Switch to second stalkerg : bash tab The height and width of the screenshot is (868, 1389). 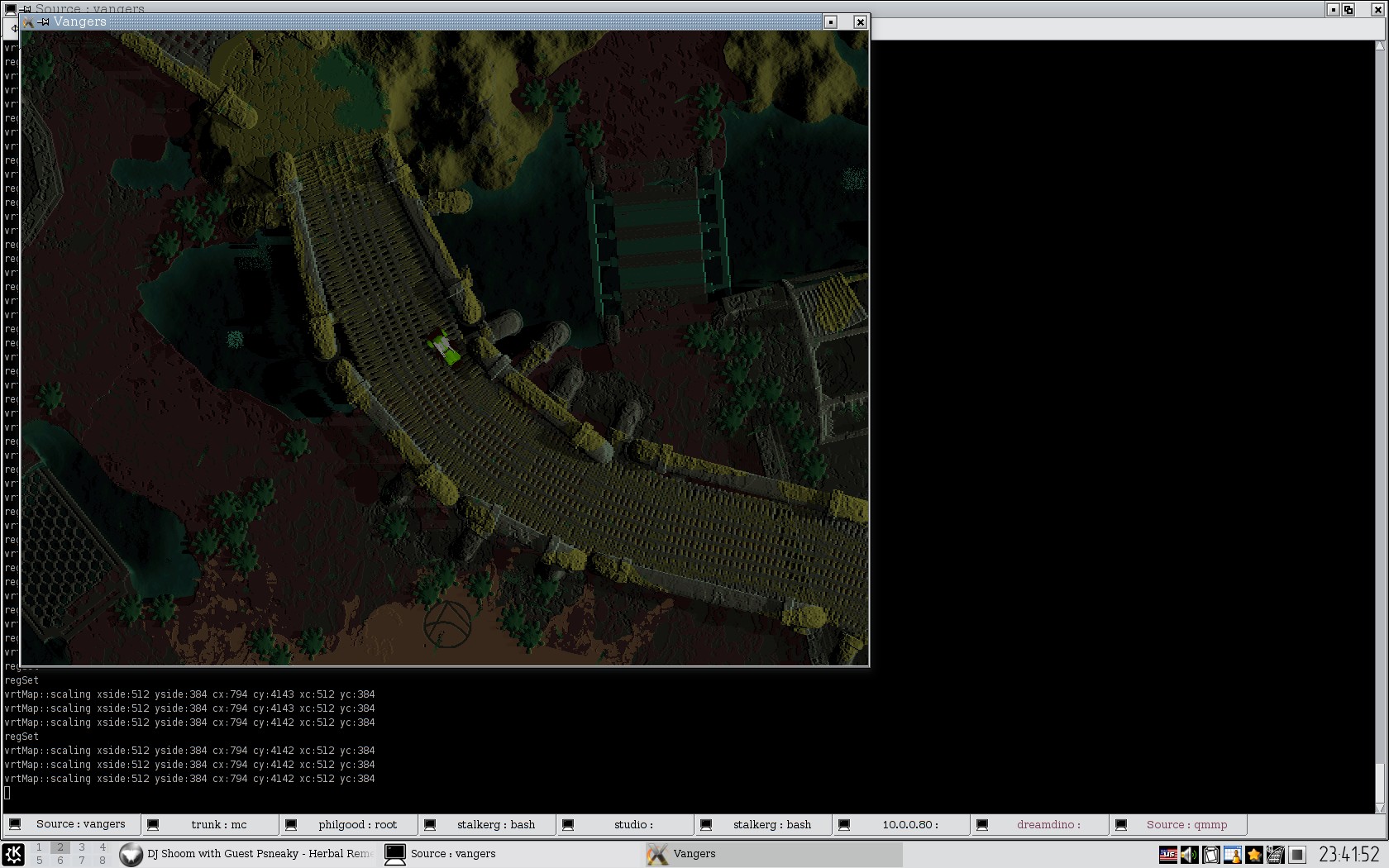click(763, 824)
